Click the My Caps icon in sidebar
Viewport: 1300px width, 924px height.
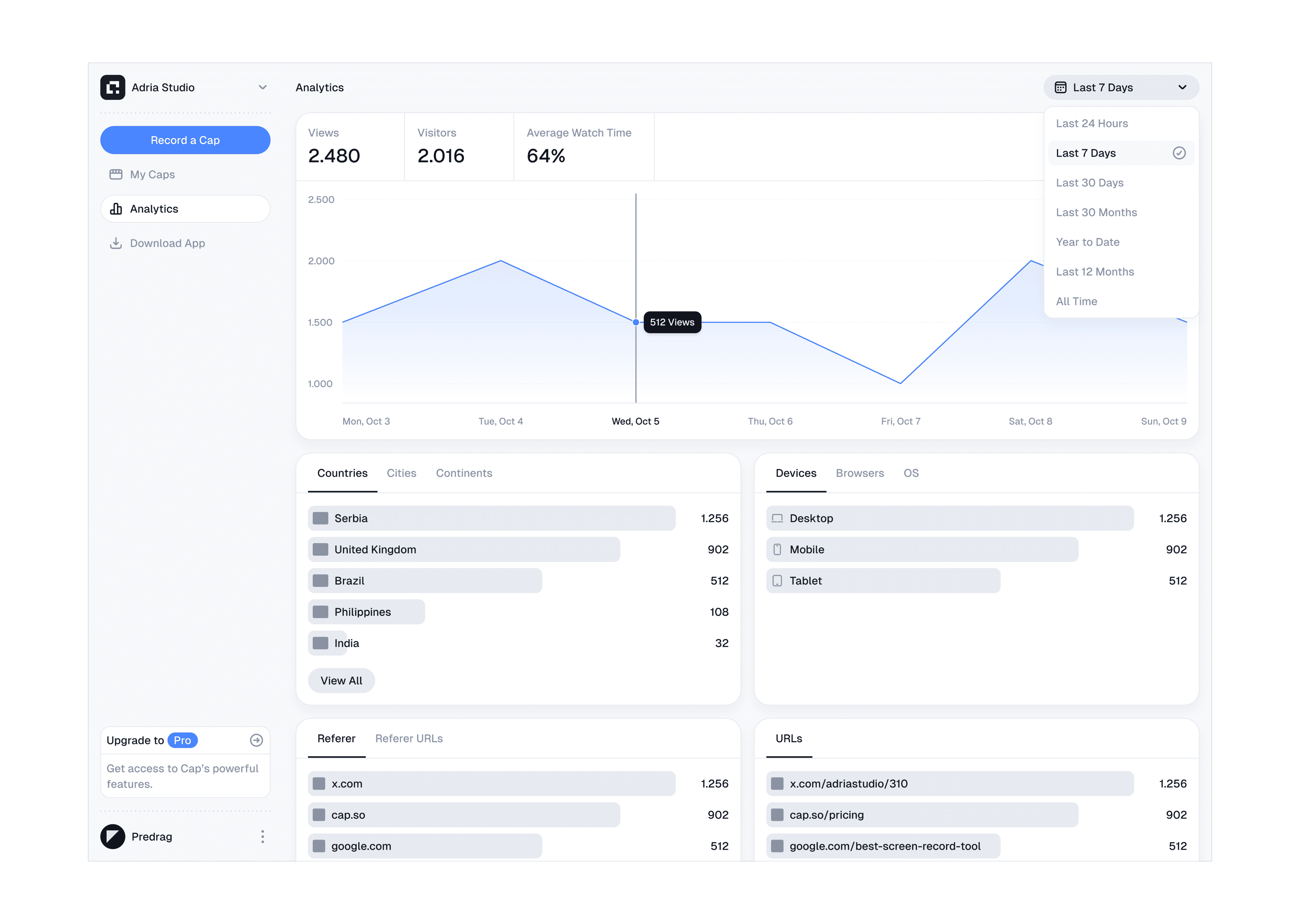(116, 175)
